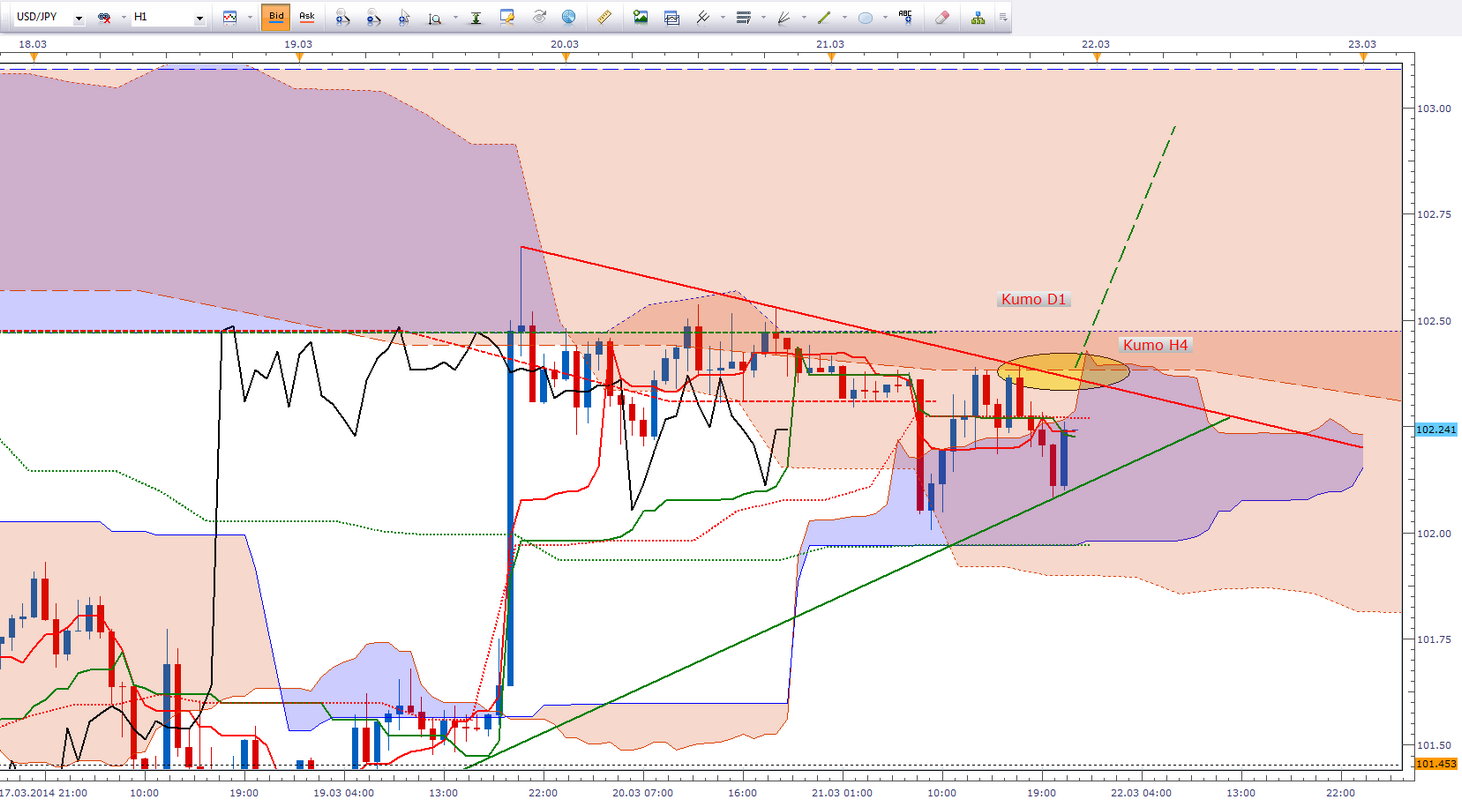Screen dimensions: 1462x800
Task: Click the Kumo D1 chart label
Action: (x=1035, y=299)
